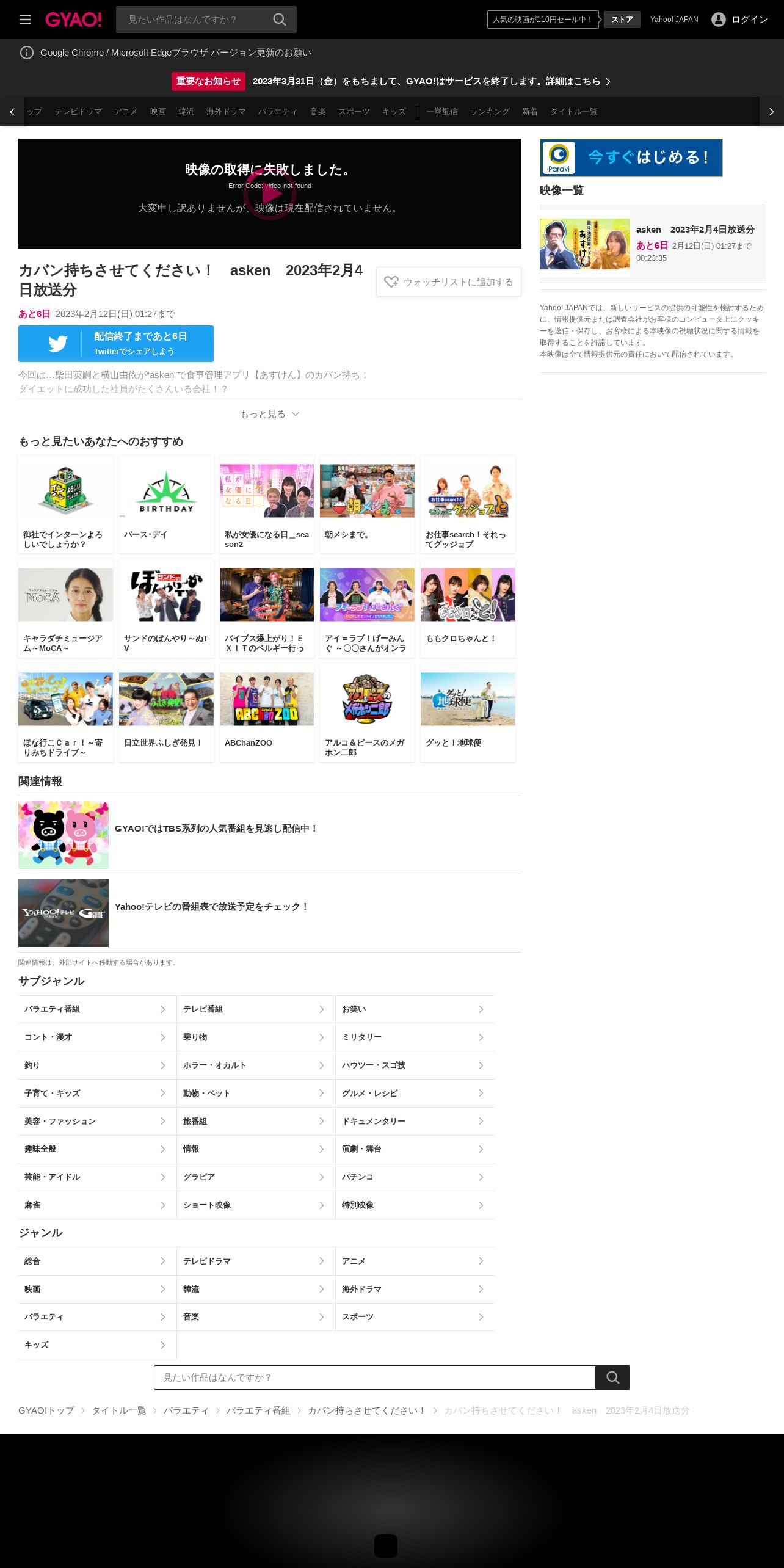
Task: Open asken episode thumbnail in 映像一覧
Action: point(585,244)
